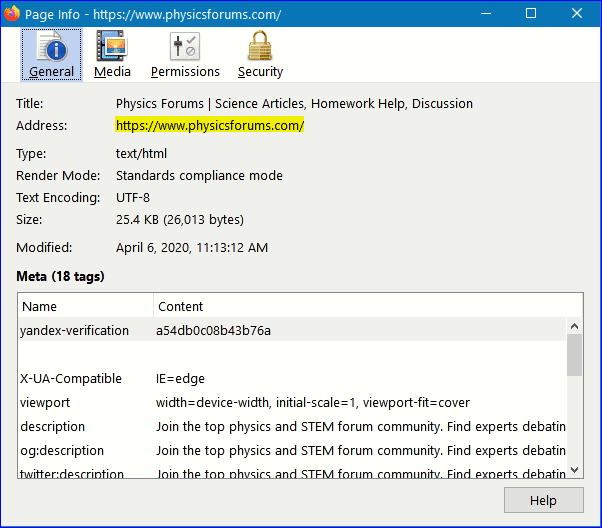Screen dimensions: 602x528
Task: Click the meta list scrollbar thumb
Action: 574,355
